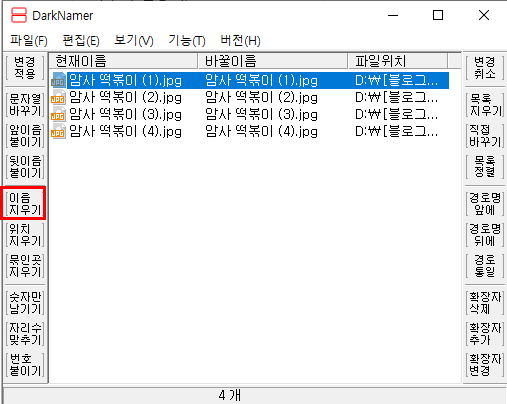Viewport: 507px width, 404px height.
Task: Click the 변경 취소 button
Action: 485,68
